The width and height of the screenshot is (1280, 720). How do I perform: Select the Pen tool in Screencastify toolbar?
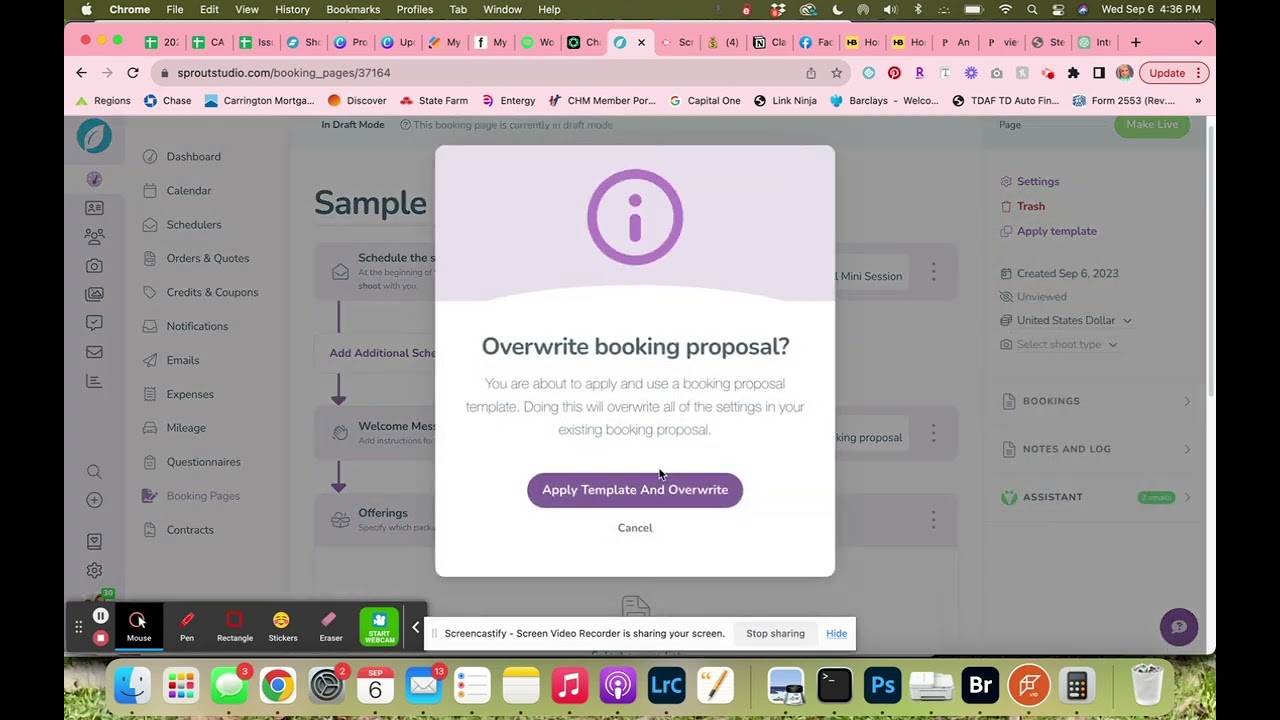tap(187, 627)
